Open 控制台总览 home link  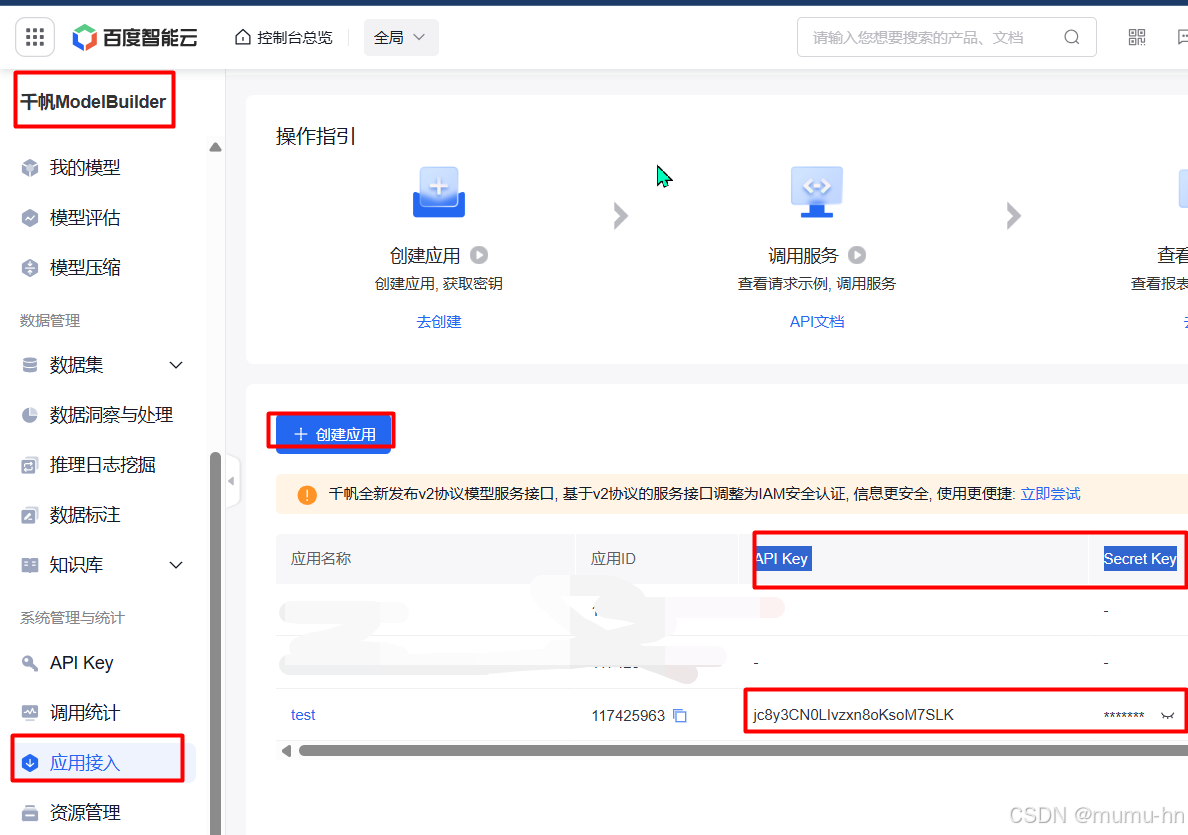tap(284, 37)
